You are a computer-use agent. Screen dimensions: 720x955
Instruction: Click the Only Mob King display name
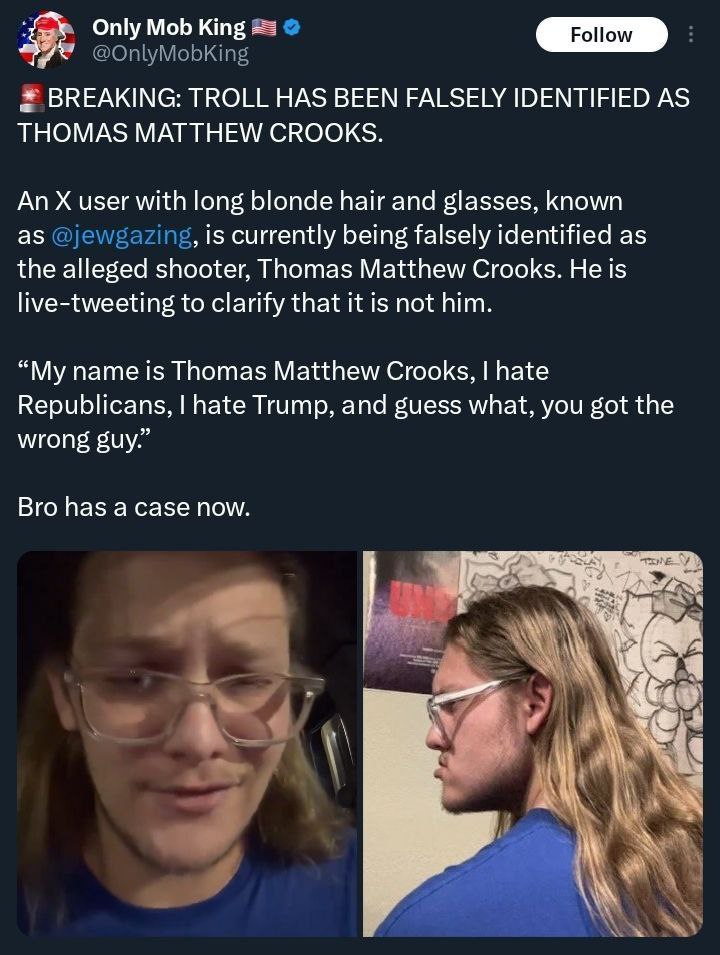[169, 27]
